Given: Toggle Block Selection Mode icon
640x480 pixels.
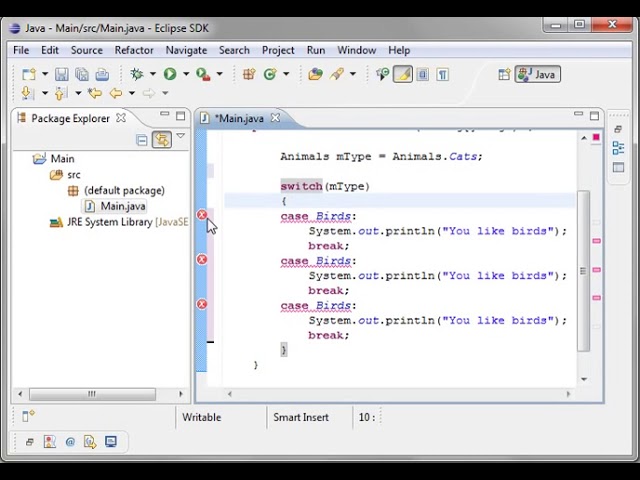Looking at the screenshot, I should 423,74.
